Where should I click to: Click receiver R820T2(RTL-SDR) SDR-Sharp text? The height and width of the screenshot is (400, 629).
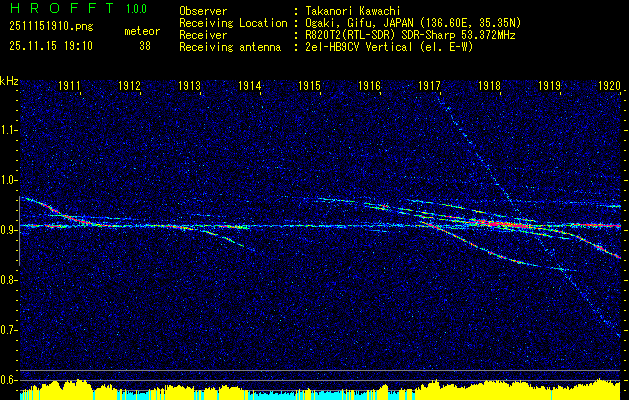[x=409, y=35]
